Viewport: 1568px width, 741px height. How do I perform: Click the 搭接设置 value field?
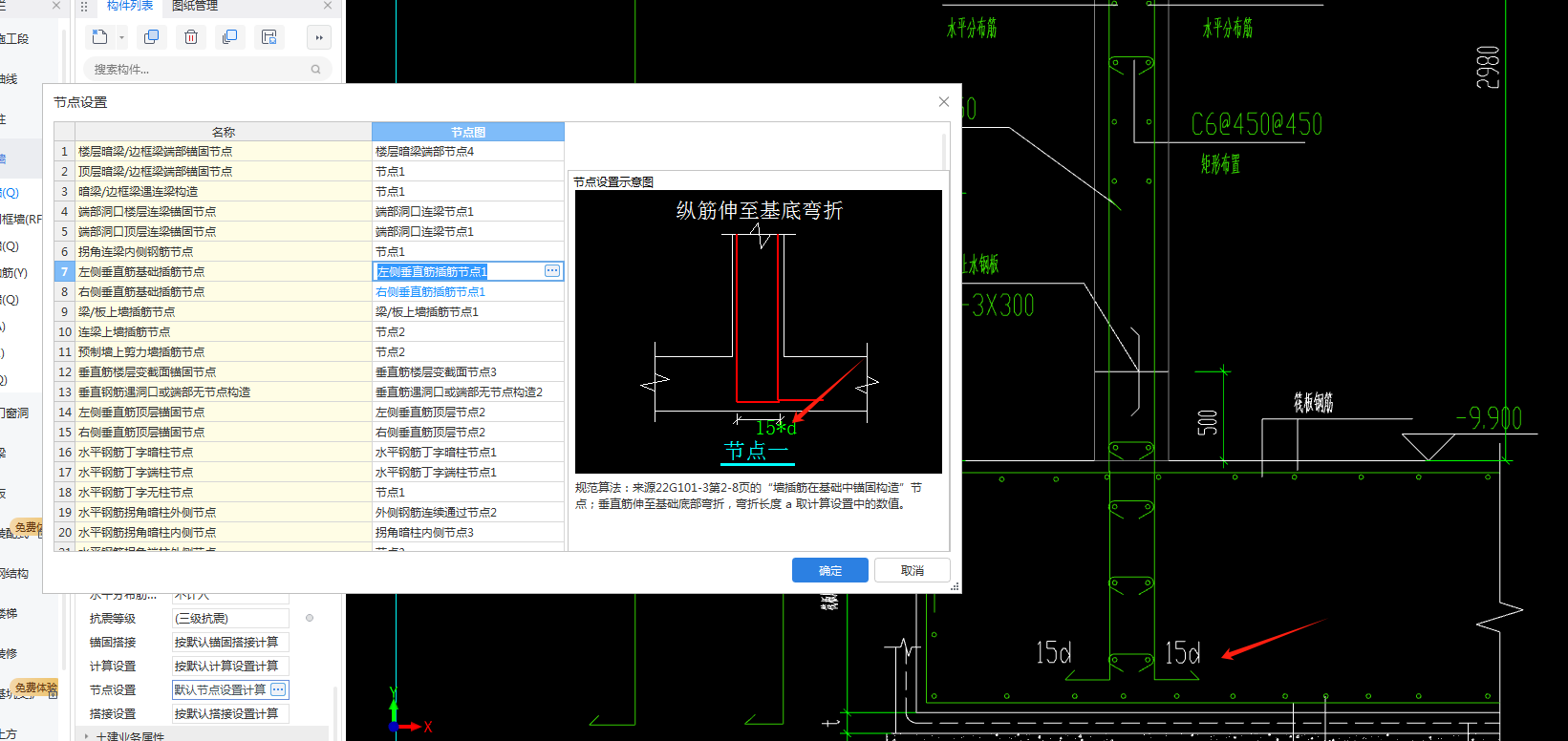(x=230, y=713)
